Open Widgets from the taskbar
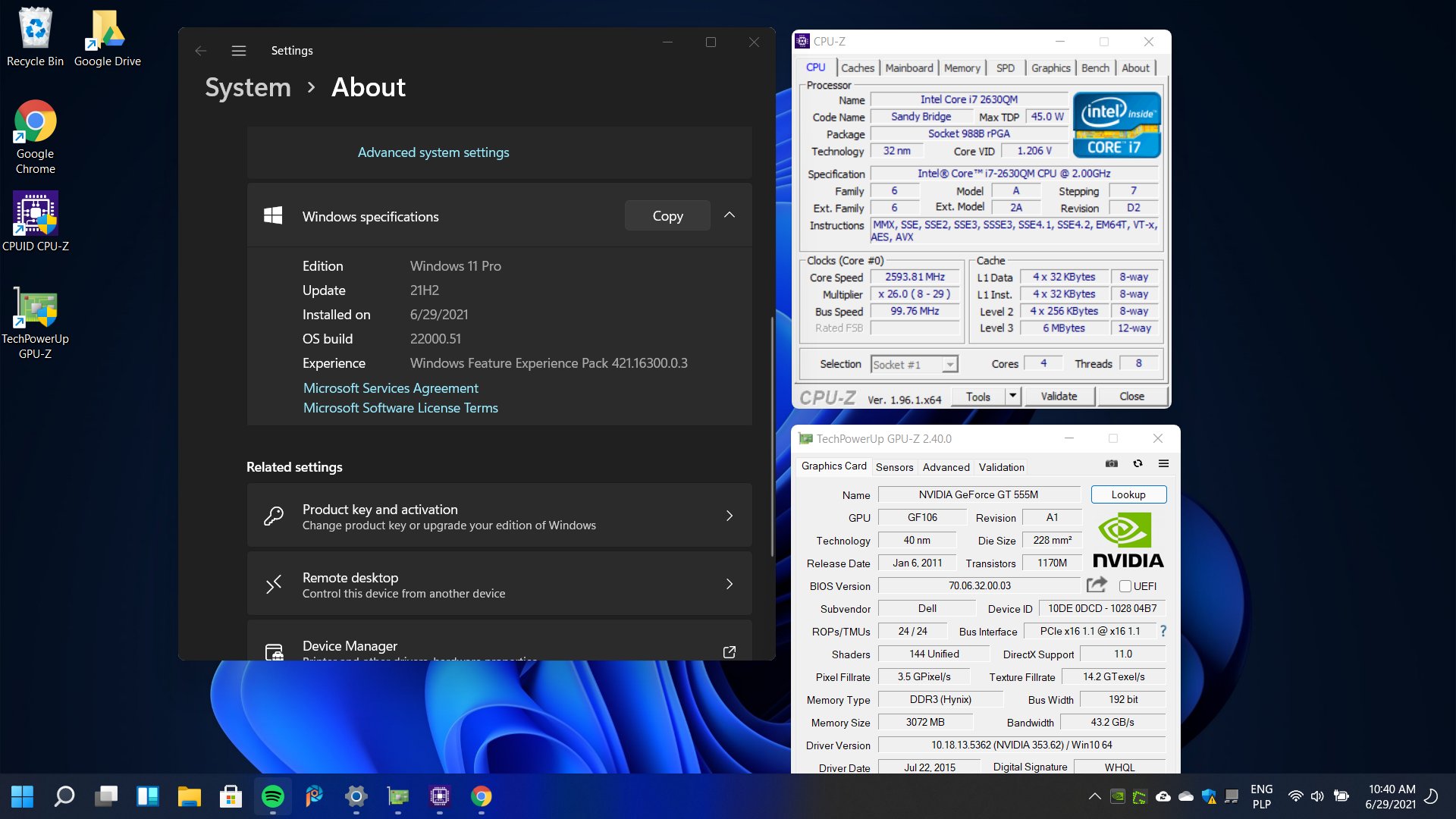1456x819 pixels. tap(148, 796)
